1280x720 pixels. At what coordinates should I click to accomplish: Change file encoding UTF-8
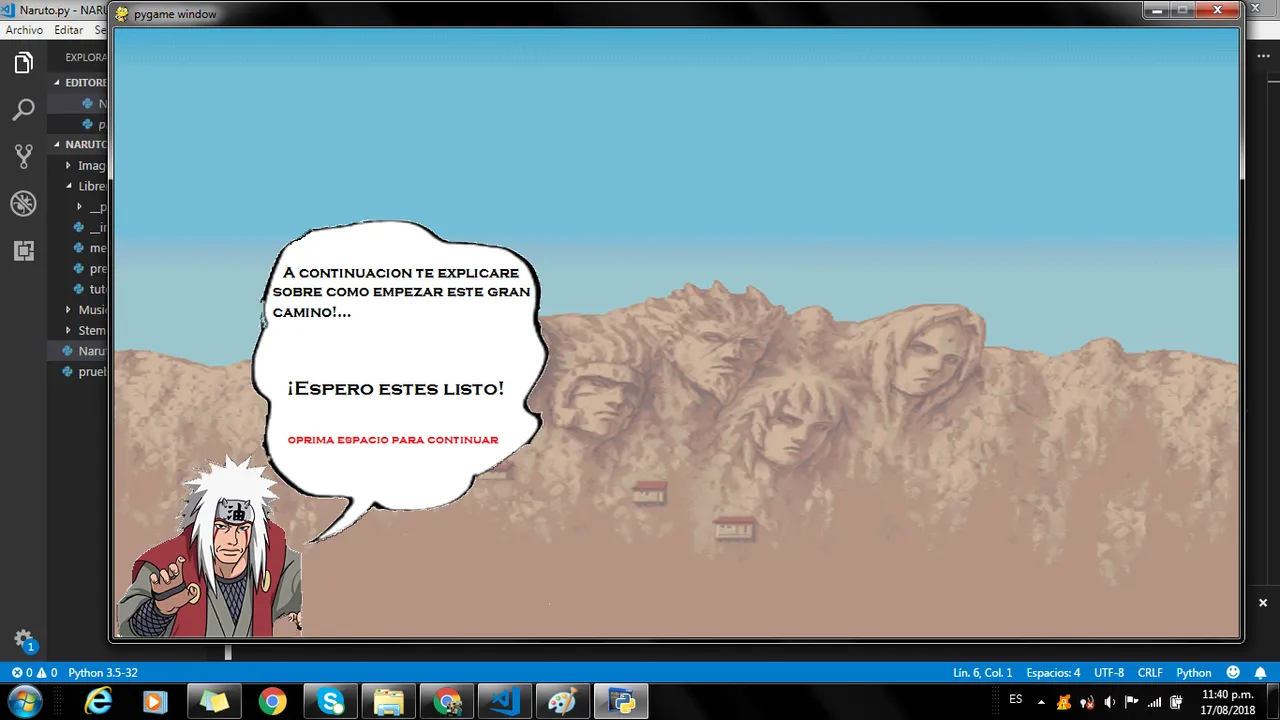(x=1109, y=673)
